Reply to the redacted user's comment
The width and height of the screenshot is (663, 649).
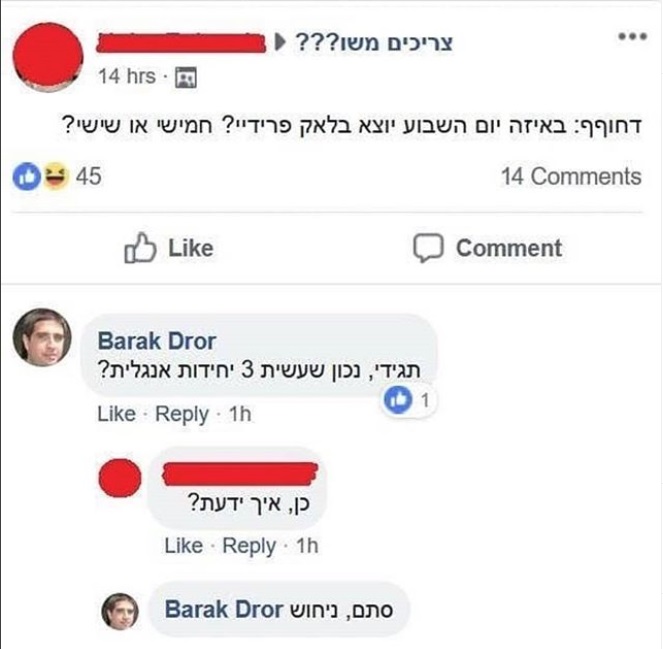tap(249, 546)
